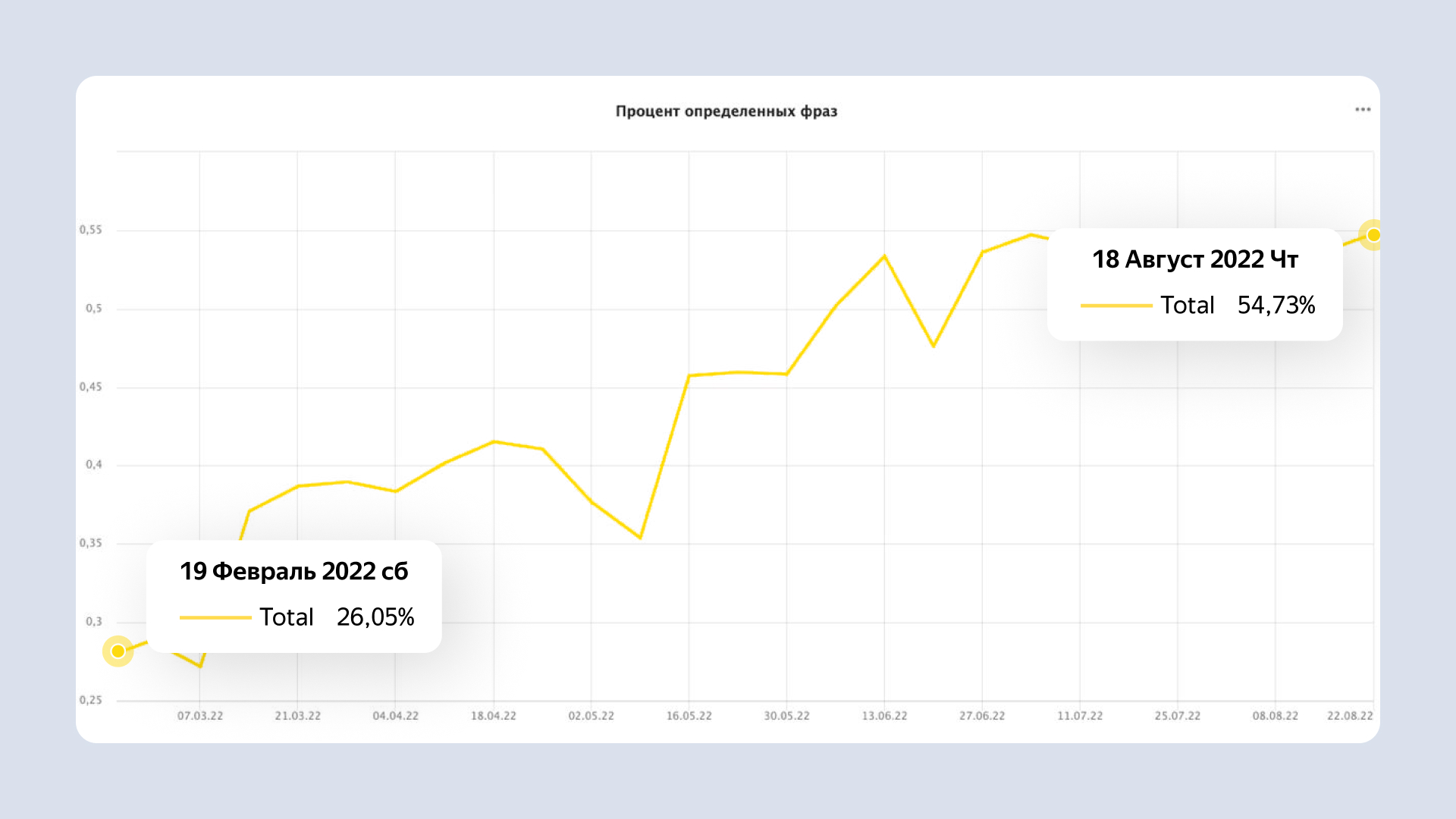This screenshot has width=1456, height=819.
Task: Click the Total legend line in February tooltip
Action: pyautogui.click(x=215, y=617)
